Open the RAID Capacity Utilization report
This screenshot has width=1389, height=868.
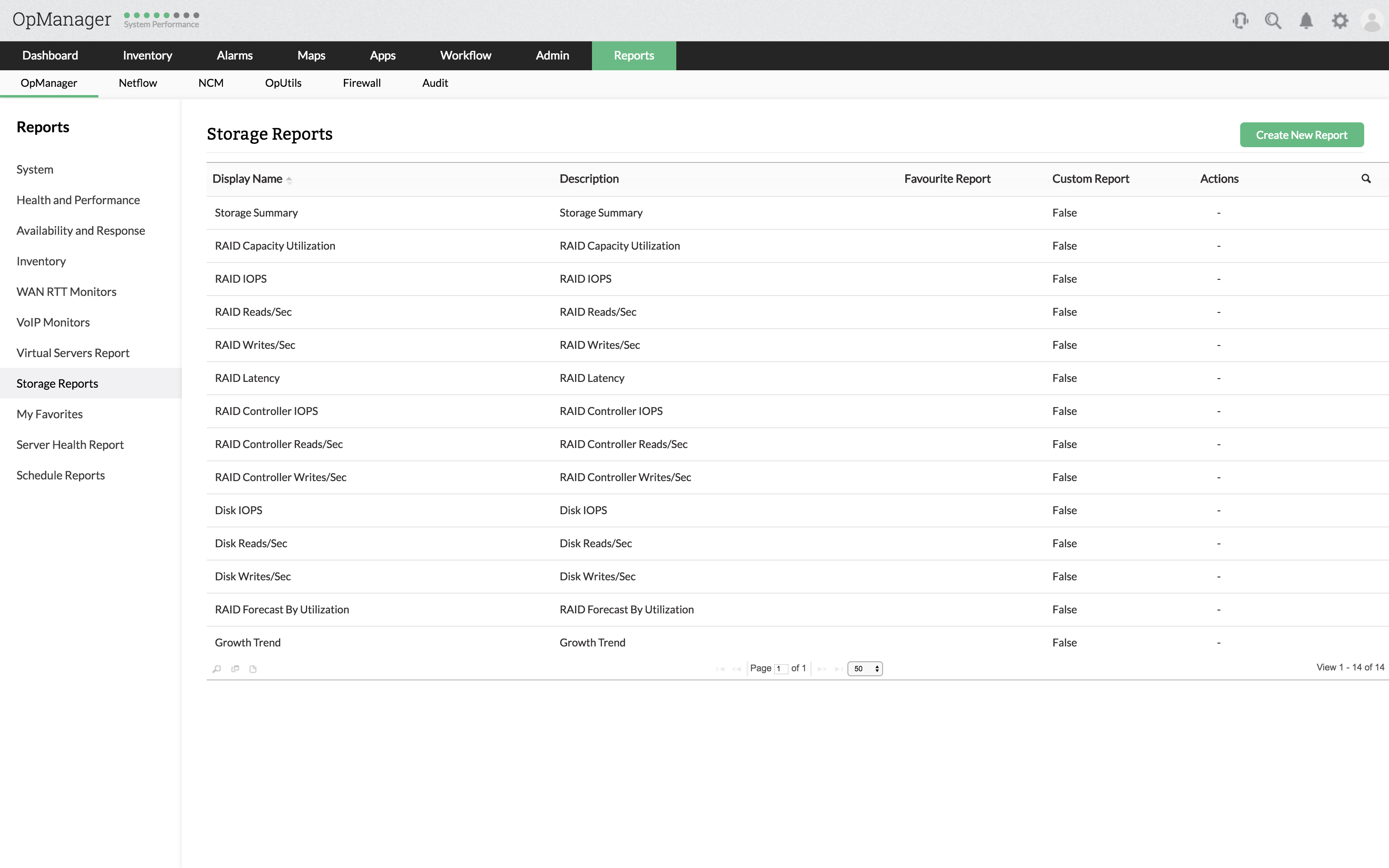(x=275, y=246)
